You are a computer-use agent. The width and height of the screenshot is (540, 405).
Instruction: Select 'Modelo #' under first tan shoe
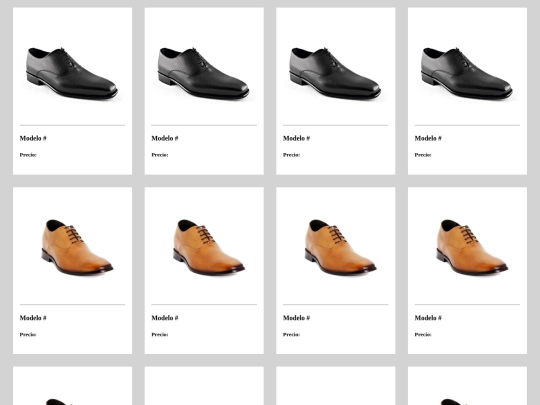(x=33, y=318)
